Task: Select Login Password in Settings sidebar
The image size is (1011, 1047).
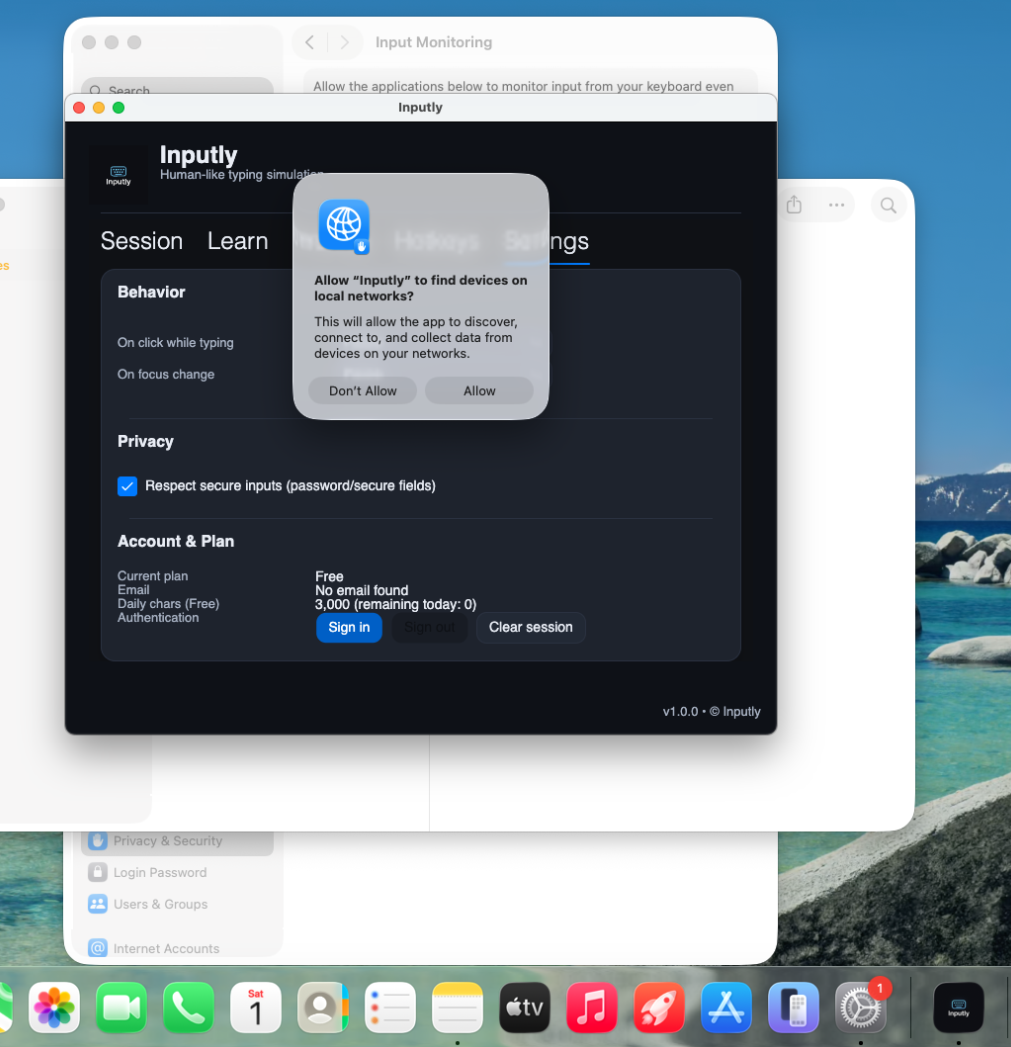Action: point(160,872)
